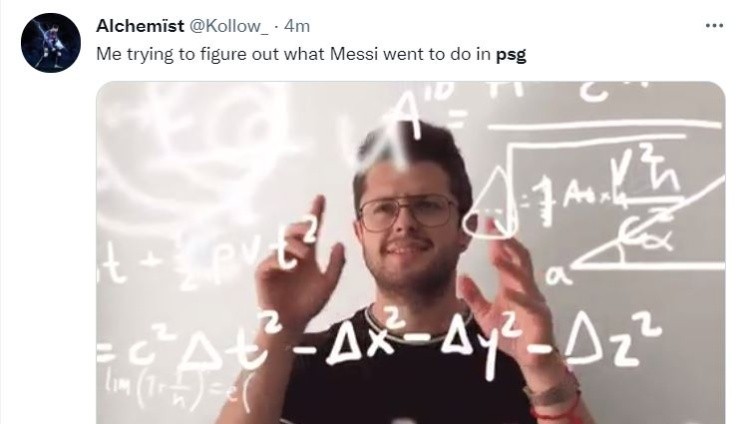Open the attached math meme video

click(x=411, y=253)
